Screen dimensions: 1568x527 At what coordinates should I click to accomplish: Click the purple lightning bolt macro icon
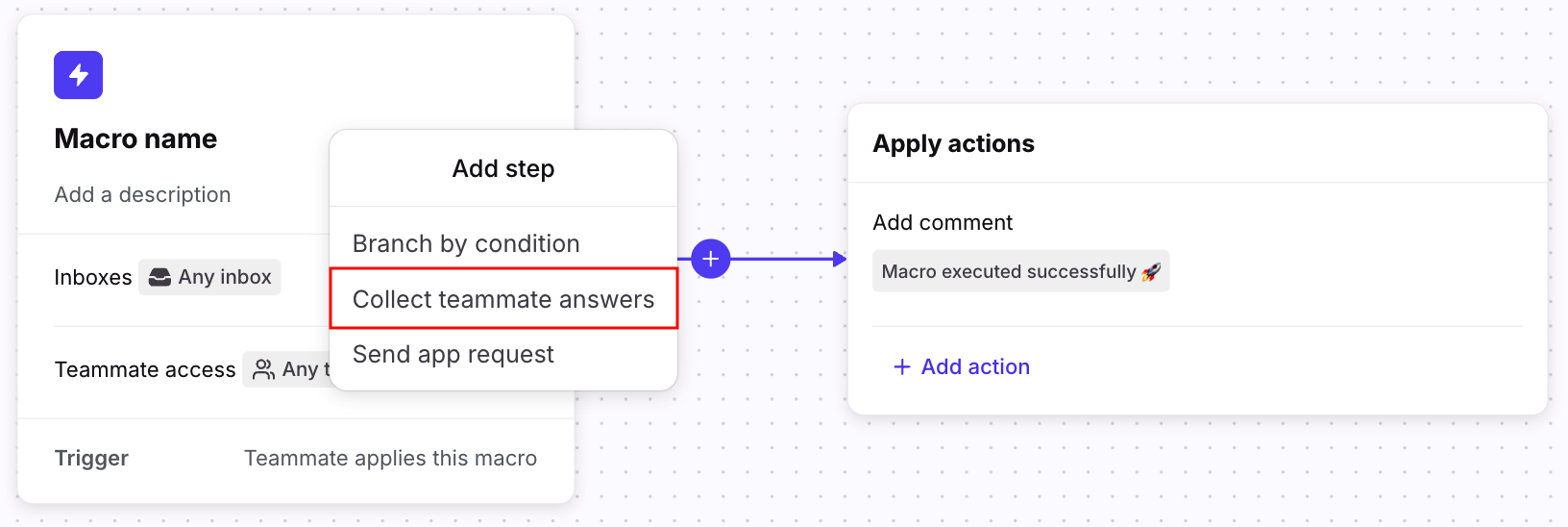click(78, 75)
